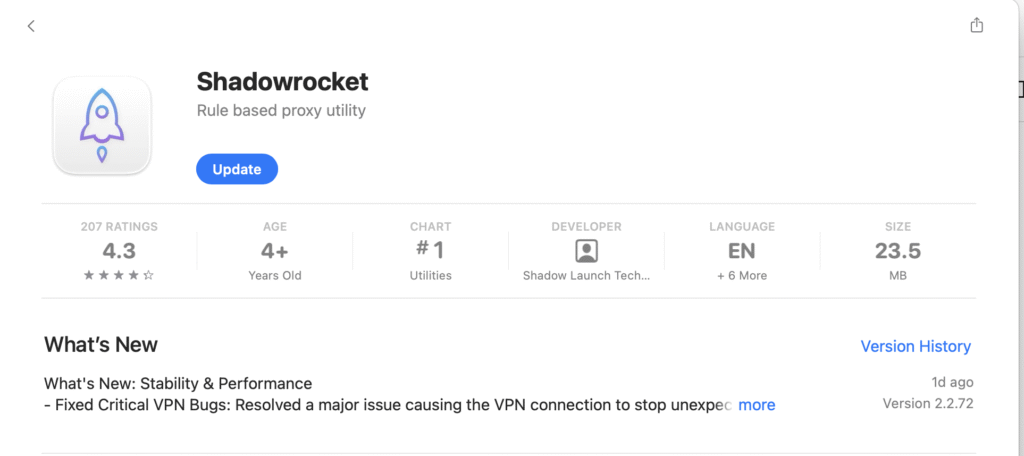Image resolution: width=1024 pixels, height=456 pixels.
Task: Open Version History
Action: (915, 346)
